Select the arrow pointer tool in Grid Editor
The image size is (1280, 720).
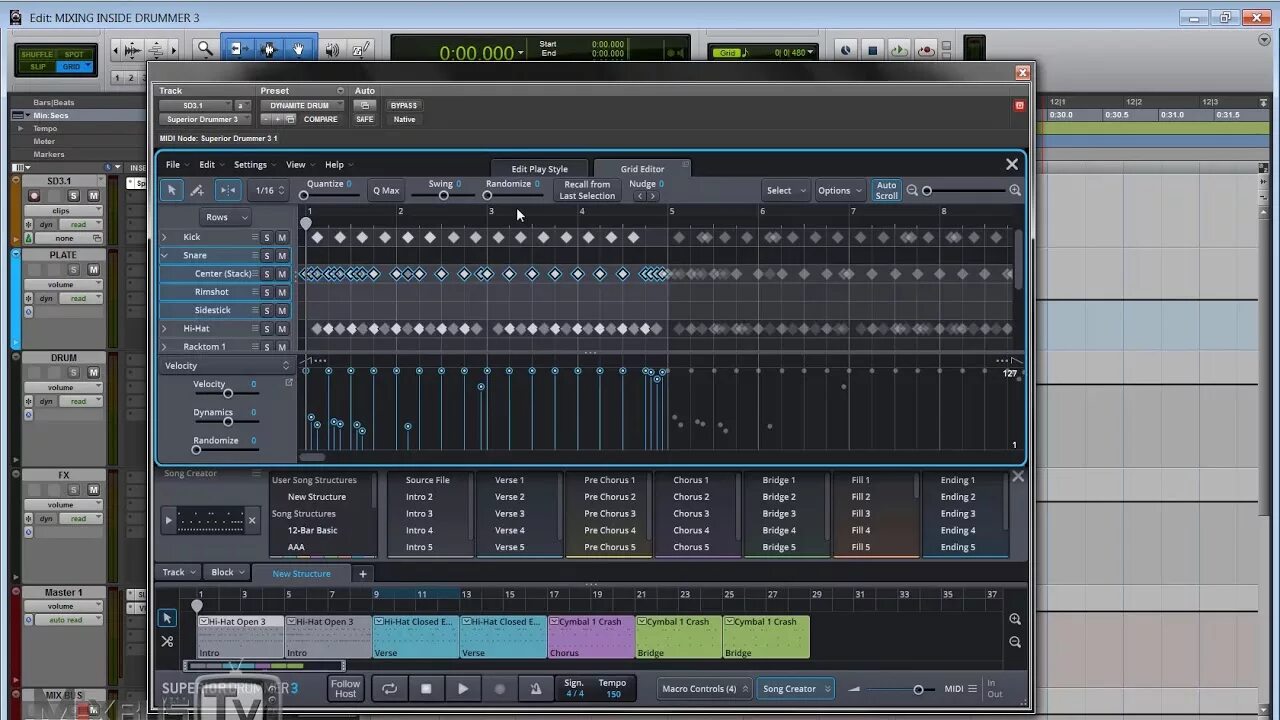[171, 190]
